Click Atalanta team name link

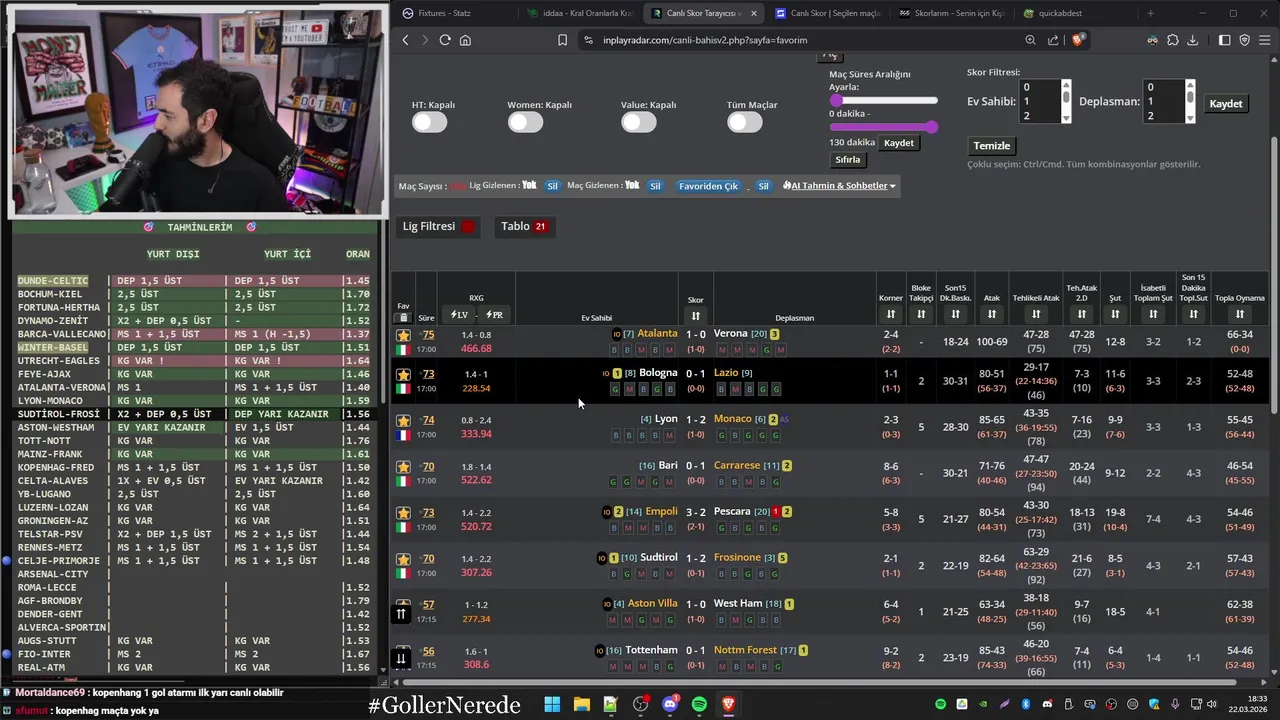tap(657, 333)
